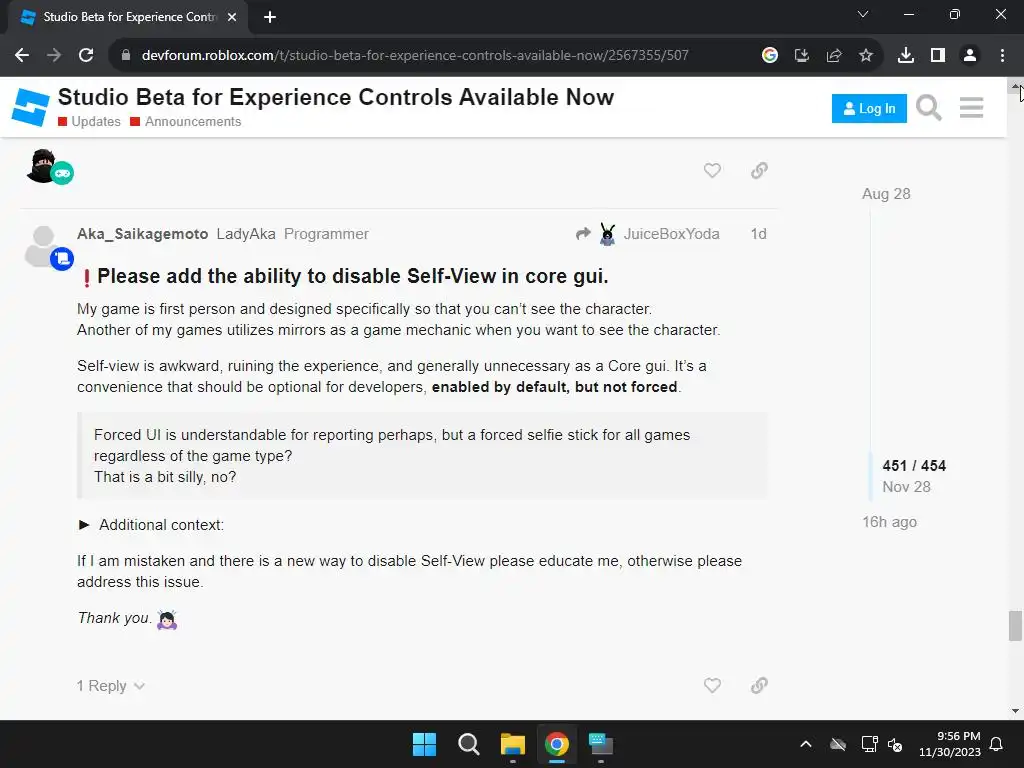1024x768 pixels.
Task: Click the LadyAka display name
Action: pos(246,234)
